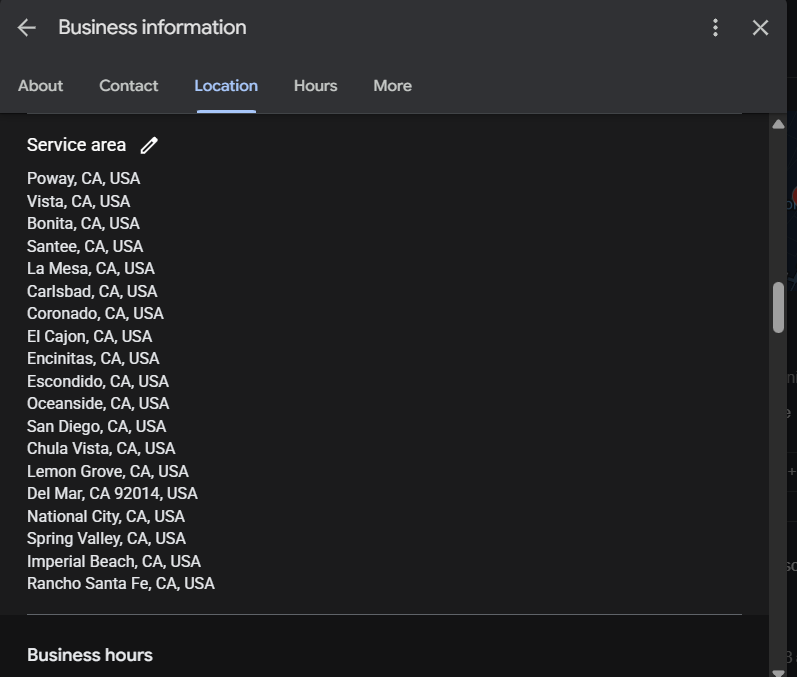Click the vertical scrollbar thumb
Screen dimensions: 797x677
778,307
